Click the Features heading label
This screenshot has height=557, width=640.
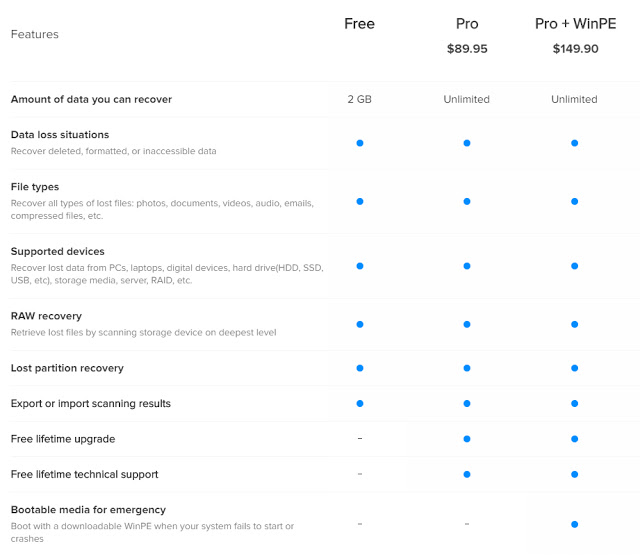tap(35, 34)
